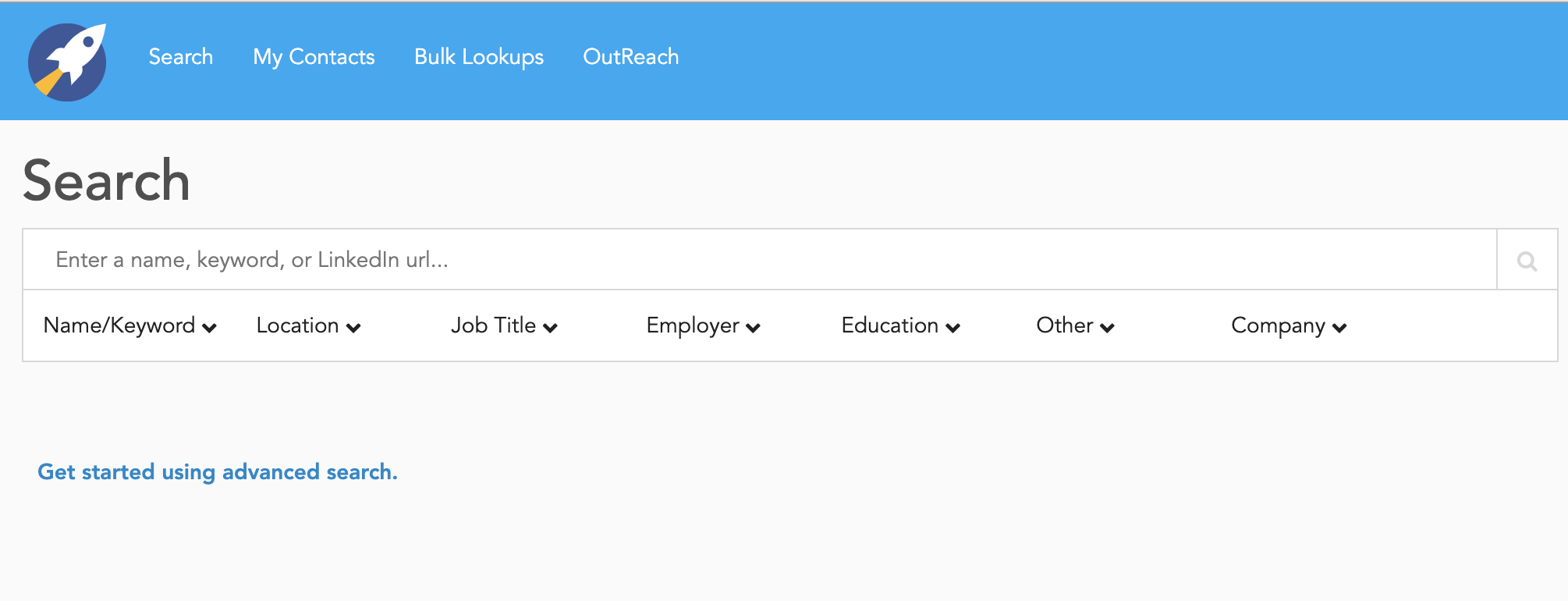Expand the Name/Keyword filter dropdown
Image resolution: width=1568 pixels, height=601 pixels.
tap(130, 325)
